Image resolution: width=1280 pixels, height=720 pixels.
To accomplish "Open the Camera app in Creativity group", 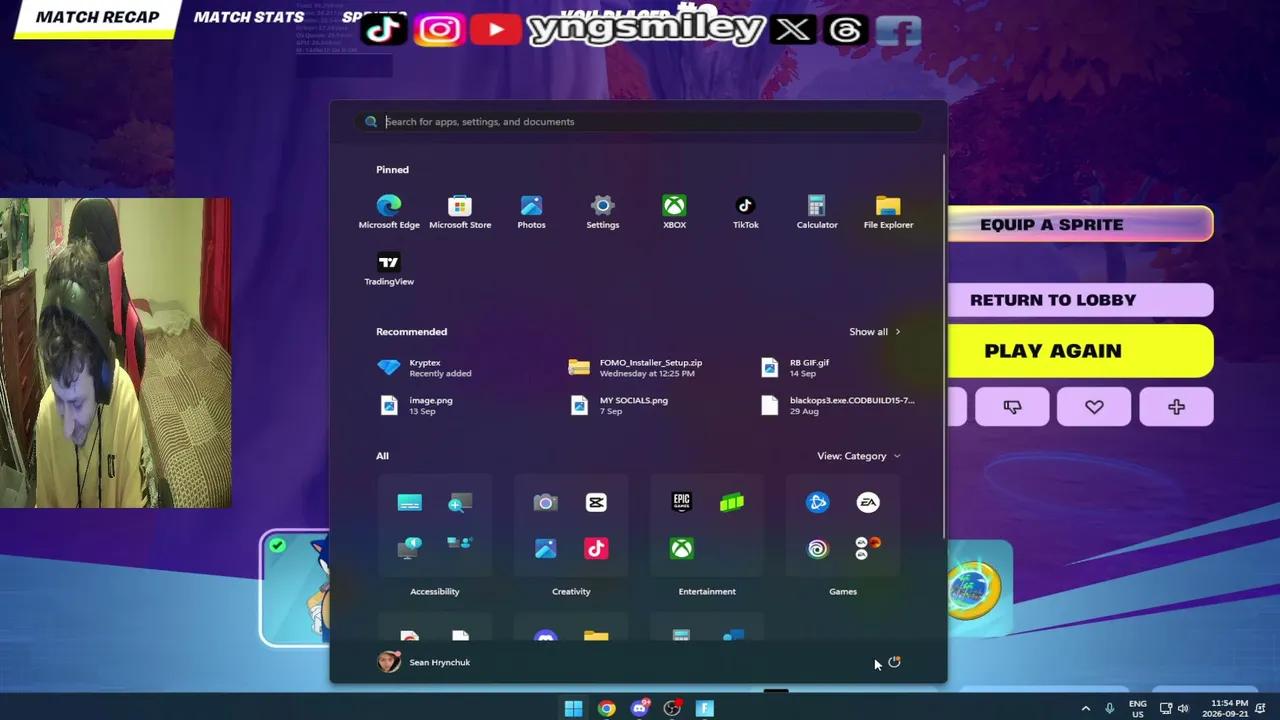I will pos(545,502).
